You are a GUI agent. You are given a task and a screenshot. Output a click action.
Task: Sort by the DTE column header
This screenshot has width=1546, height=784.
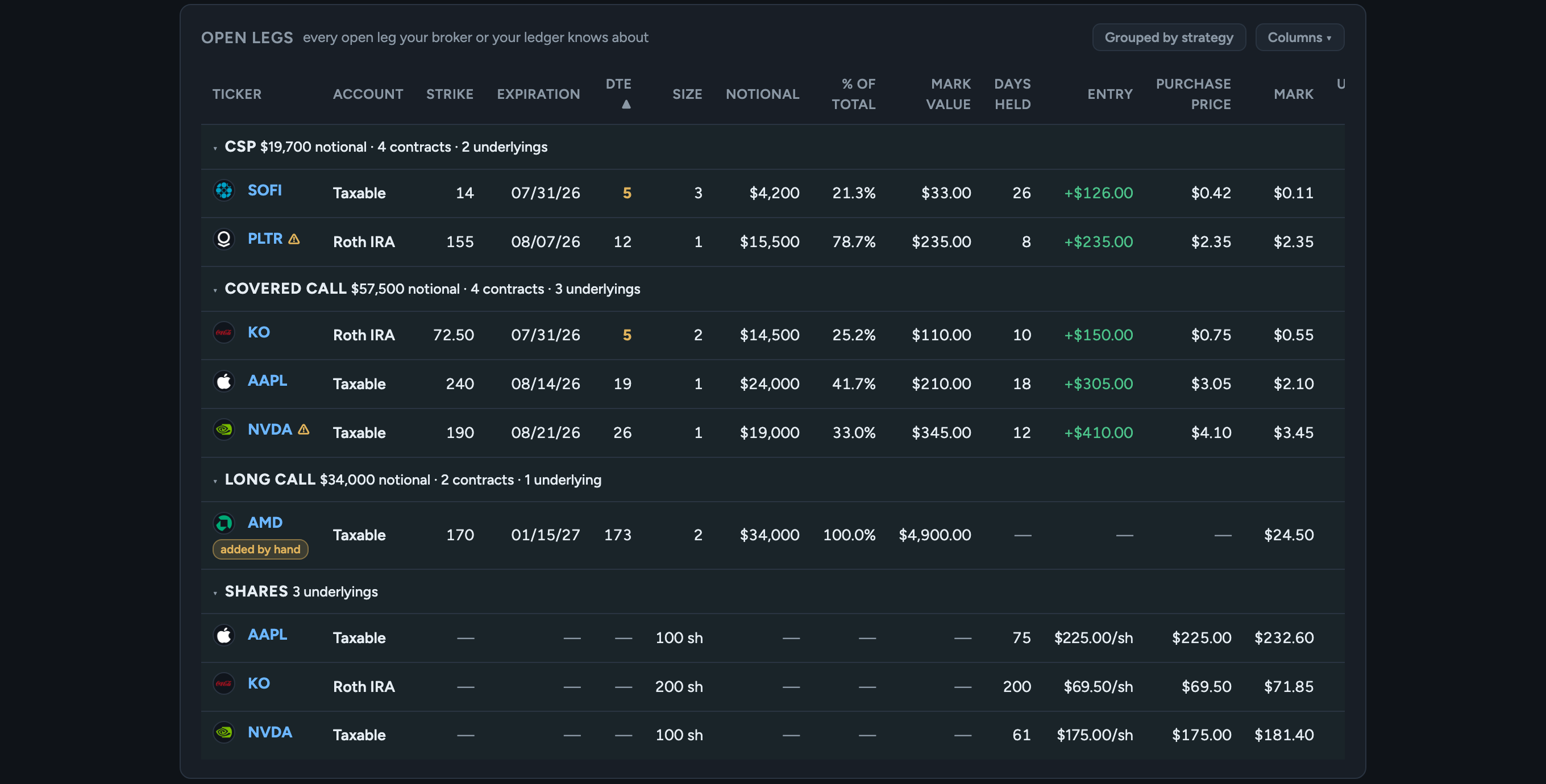[618, 84]
